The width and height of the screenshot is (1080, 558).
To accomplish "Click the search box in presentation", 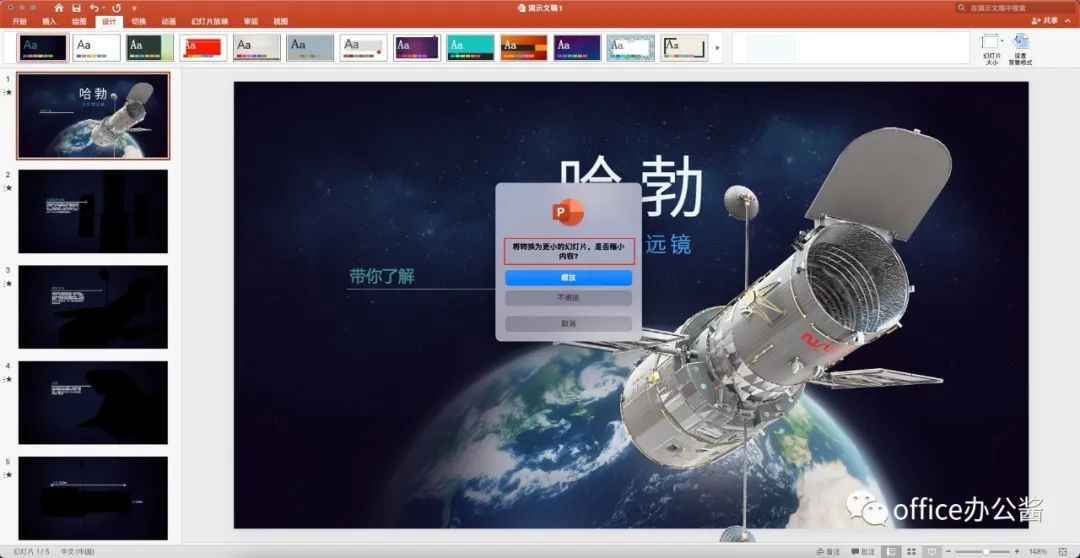I will pos(1013,8).
